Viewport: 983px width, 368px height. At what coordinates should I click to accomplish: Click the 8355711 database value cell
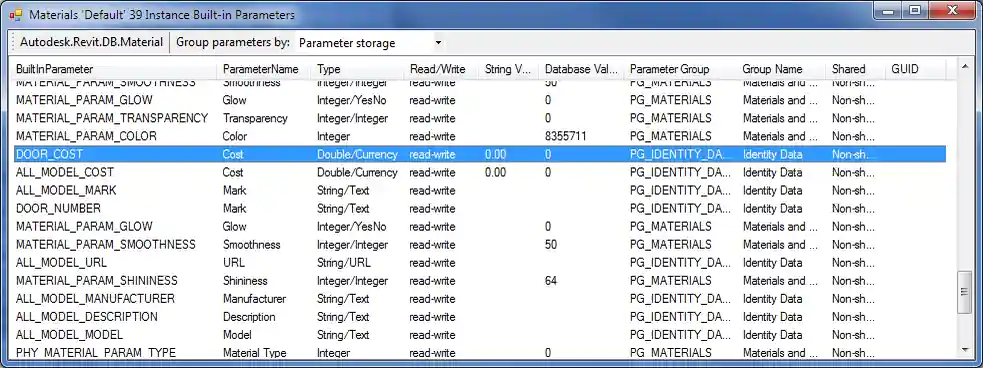(565, 136)
